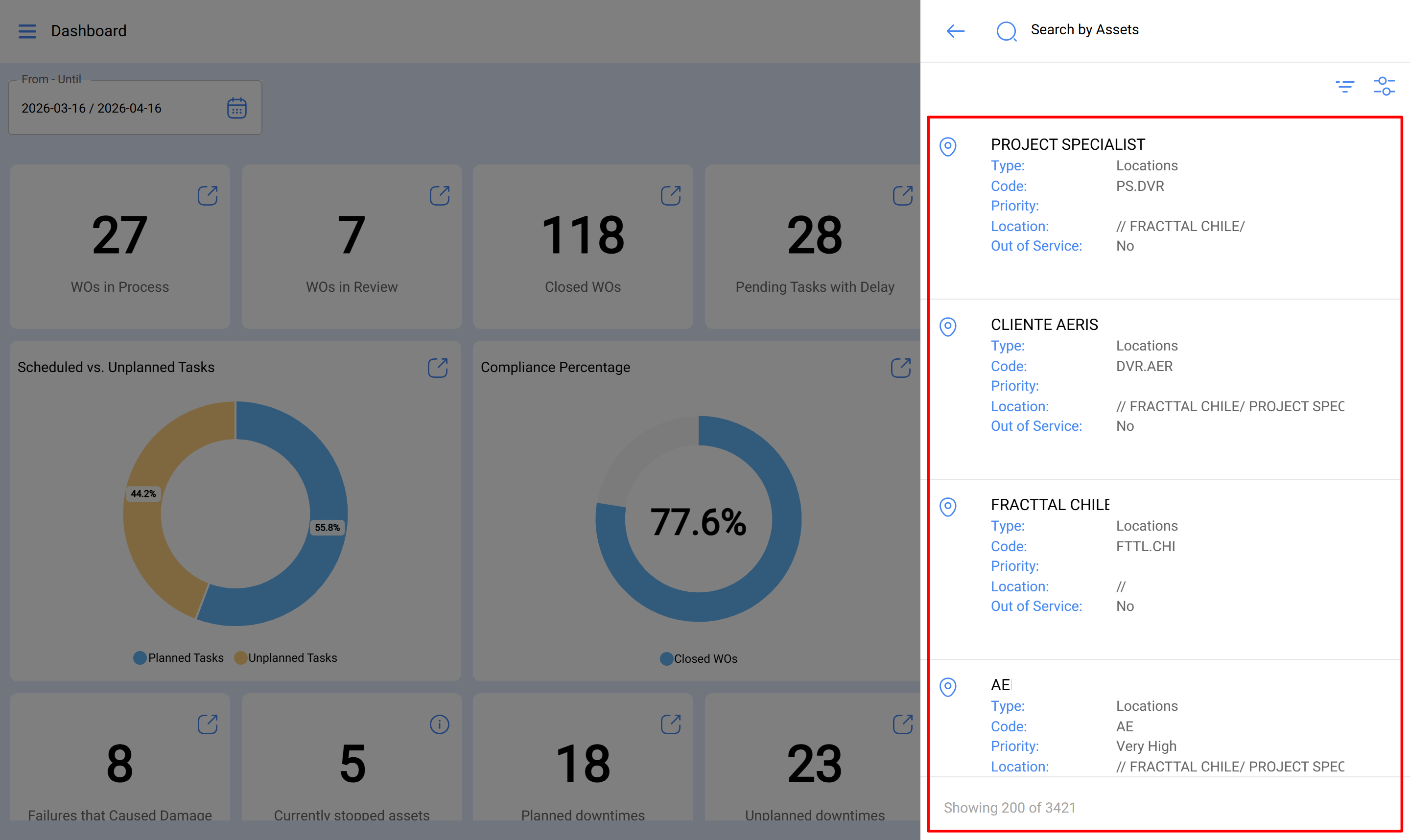
Task: Open details for WOs in Process card
Action: pyautogui.click(x=208, y=196)
